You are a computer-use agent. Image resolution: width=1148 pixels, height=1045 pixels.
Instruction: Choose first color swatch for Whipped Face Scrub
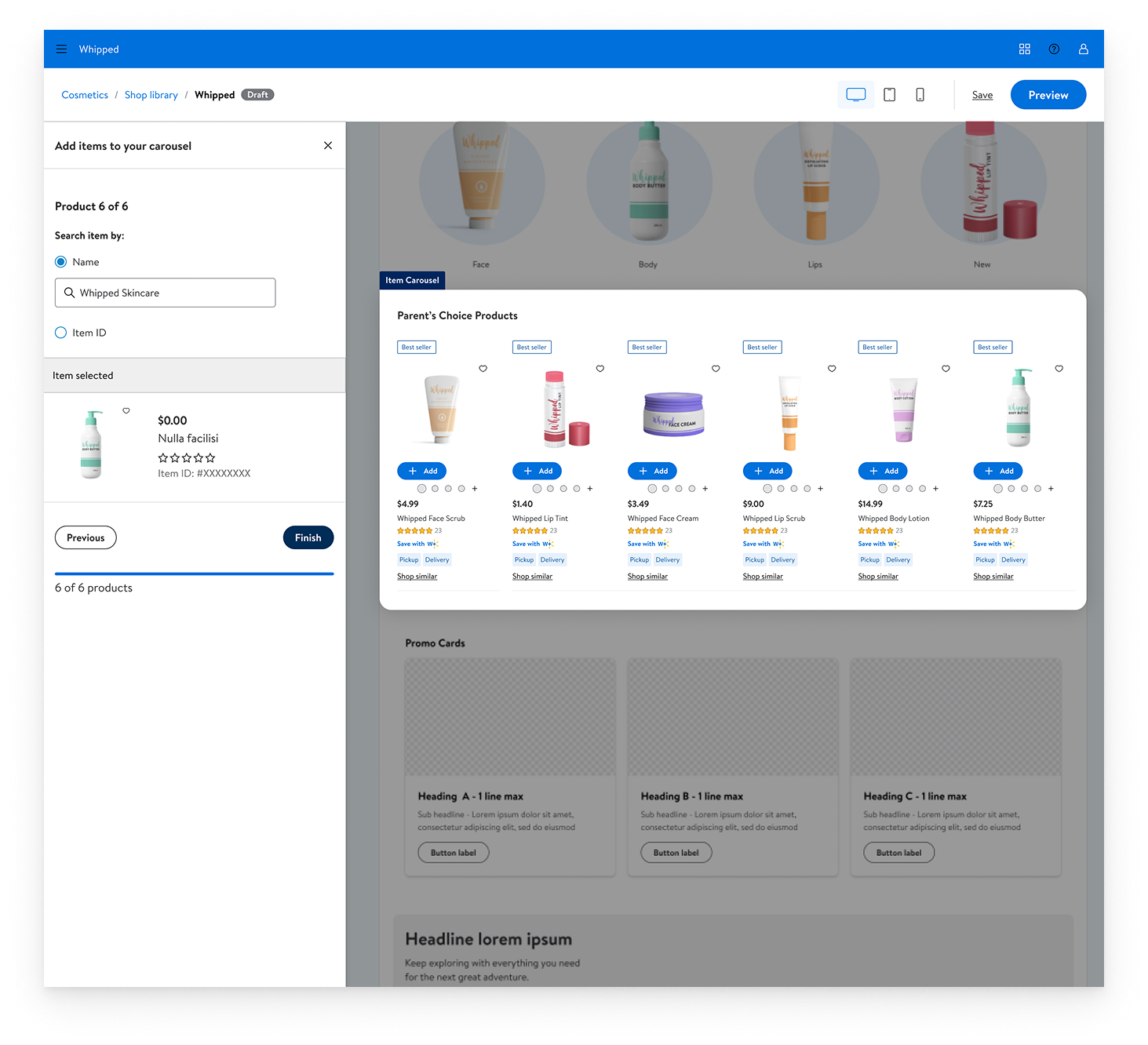click(x=422, y=489)
